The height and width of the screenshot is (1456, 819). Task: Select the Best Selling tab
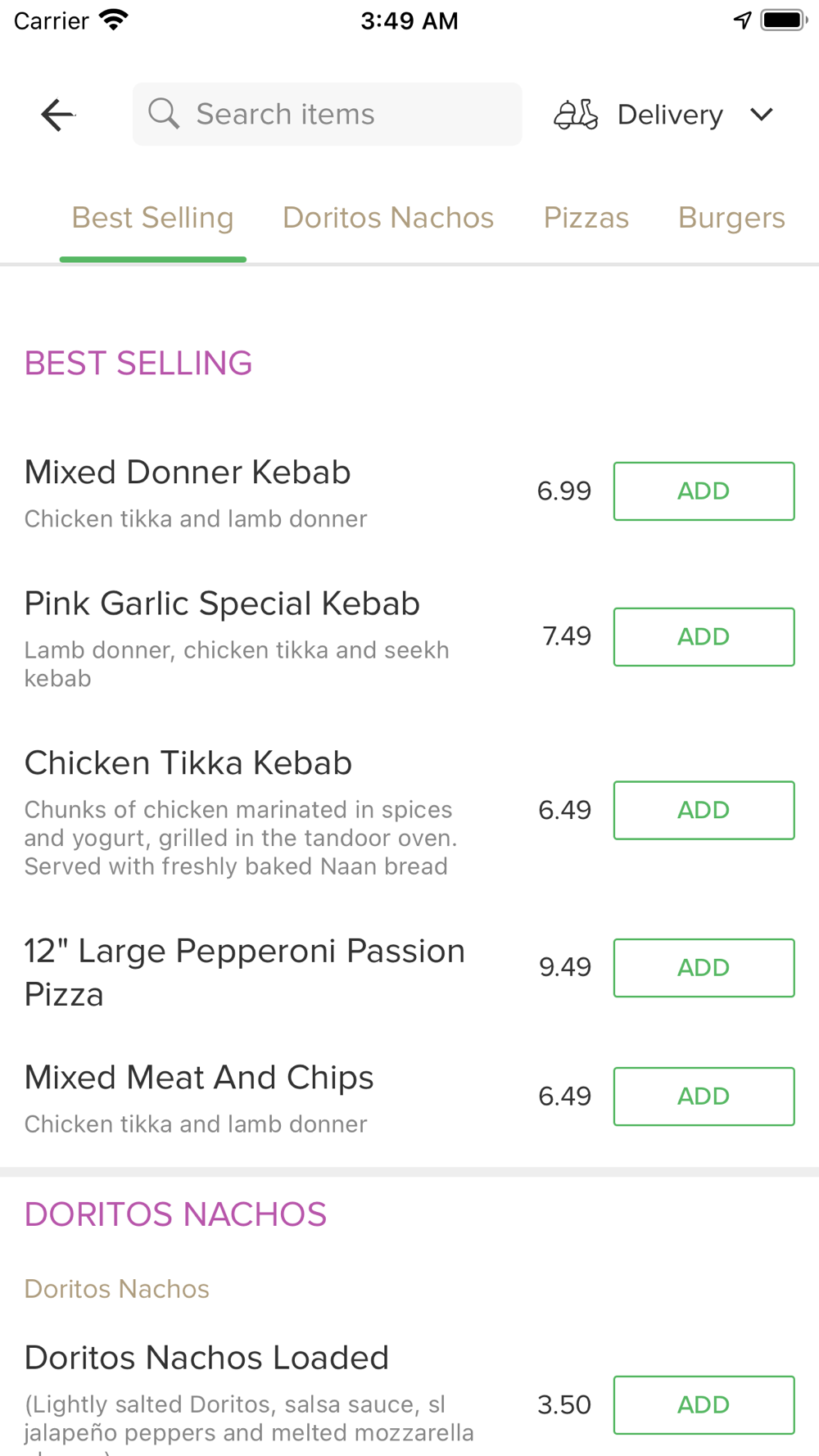point(153,218)
